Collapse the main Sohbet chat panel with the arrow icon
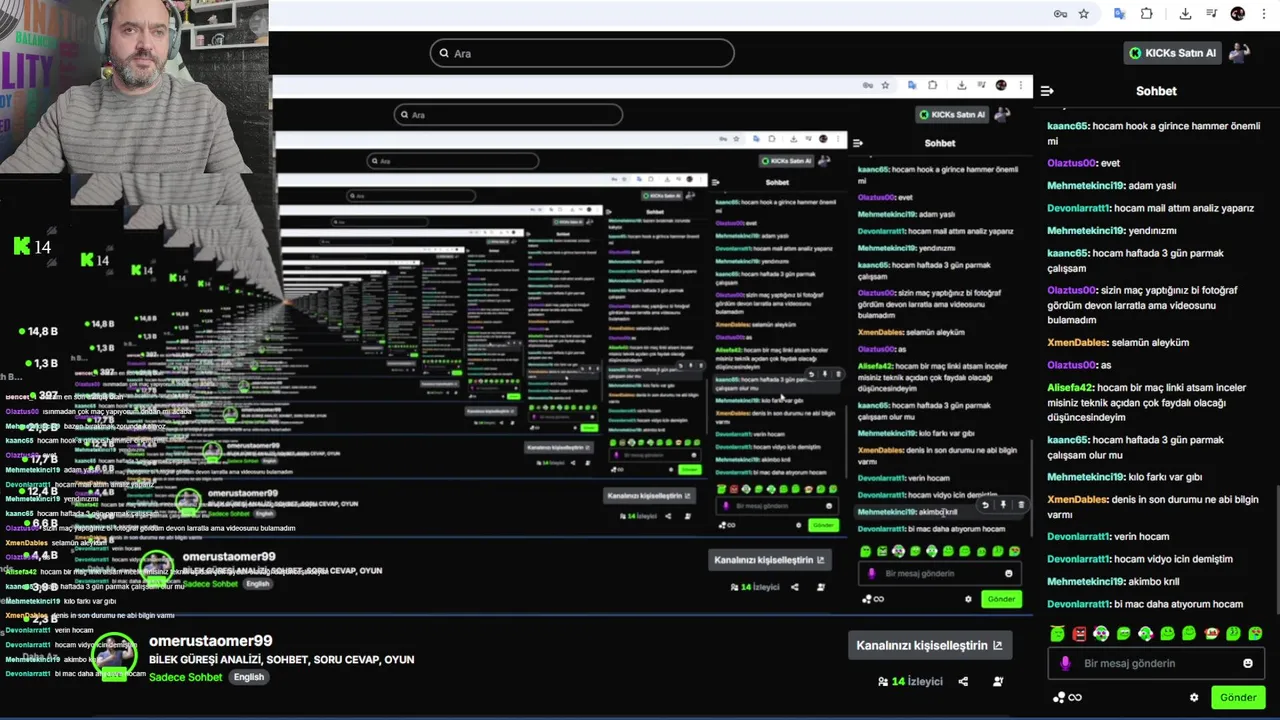 point(1047,91)
